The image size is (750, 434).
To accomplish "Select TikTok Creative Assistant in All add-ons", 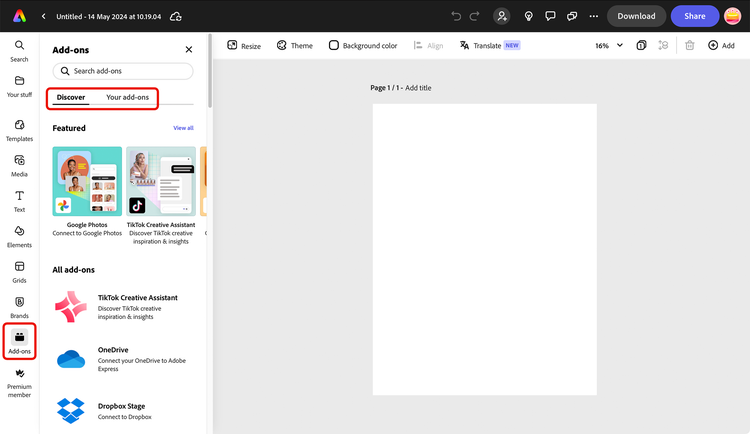I will [x=123, y=306].
